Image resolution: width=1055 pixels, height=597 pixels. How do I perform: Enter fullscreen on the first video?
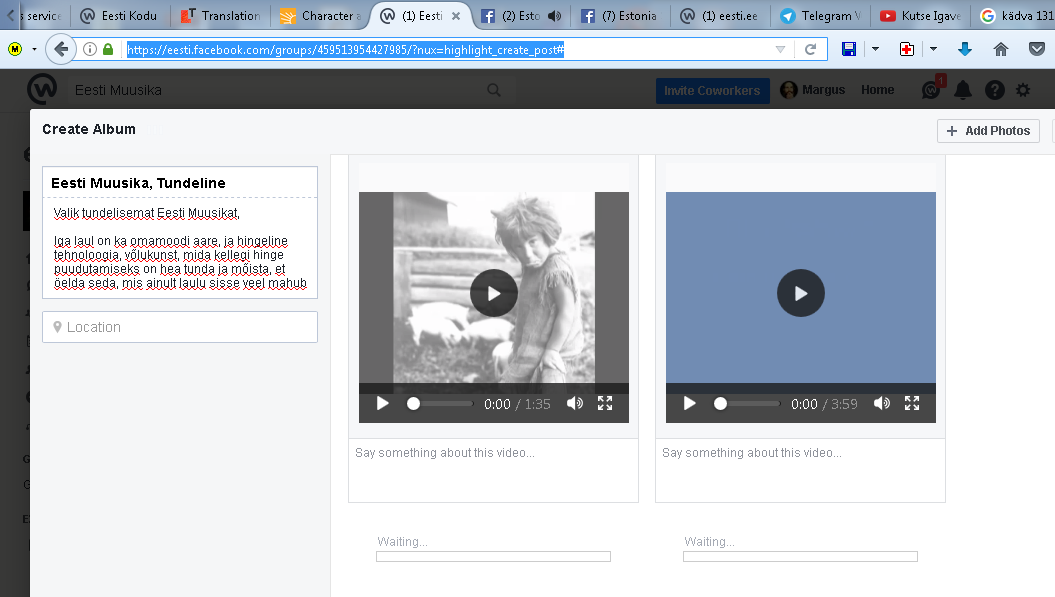tap(605, 404)
